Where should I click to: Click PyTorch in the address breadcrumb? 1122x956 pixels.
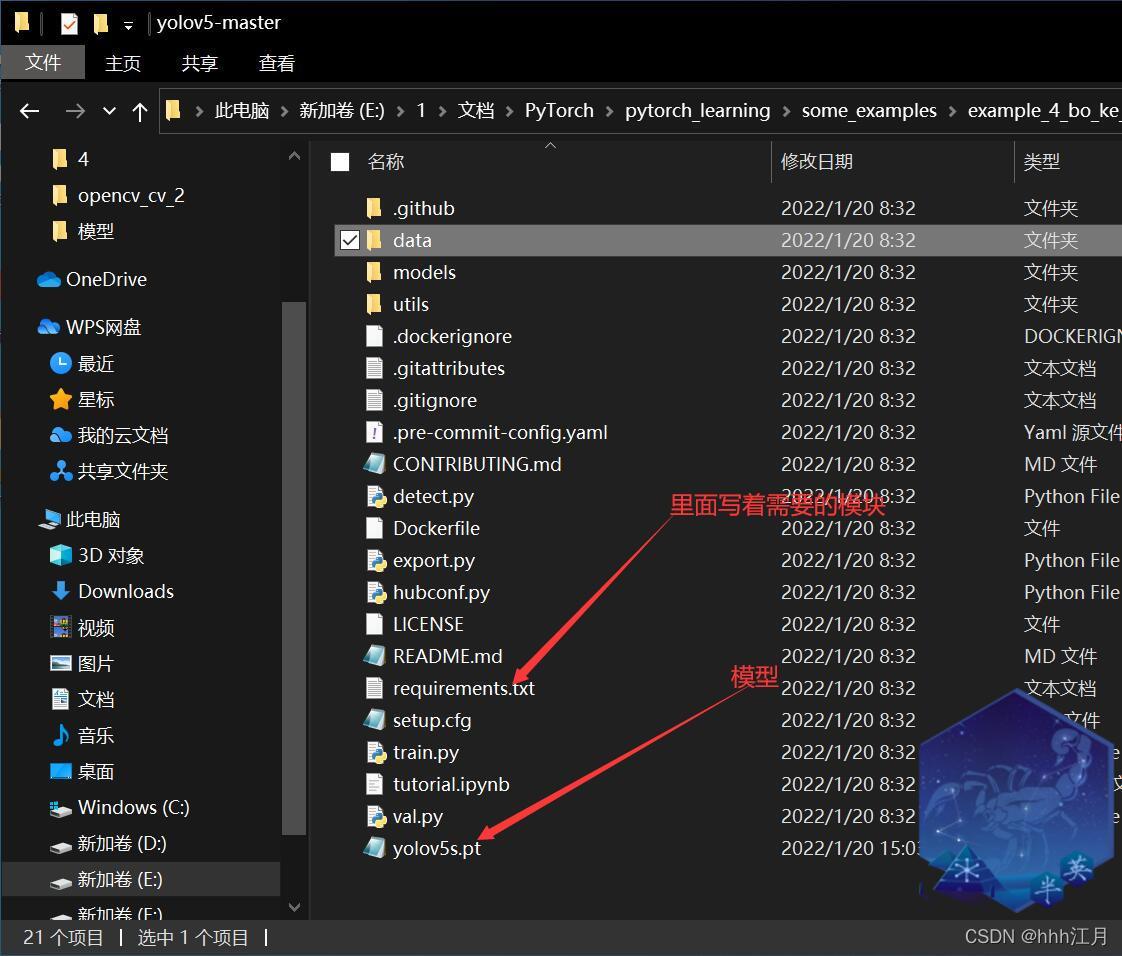pos(559,111)
